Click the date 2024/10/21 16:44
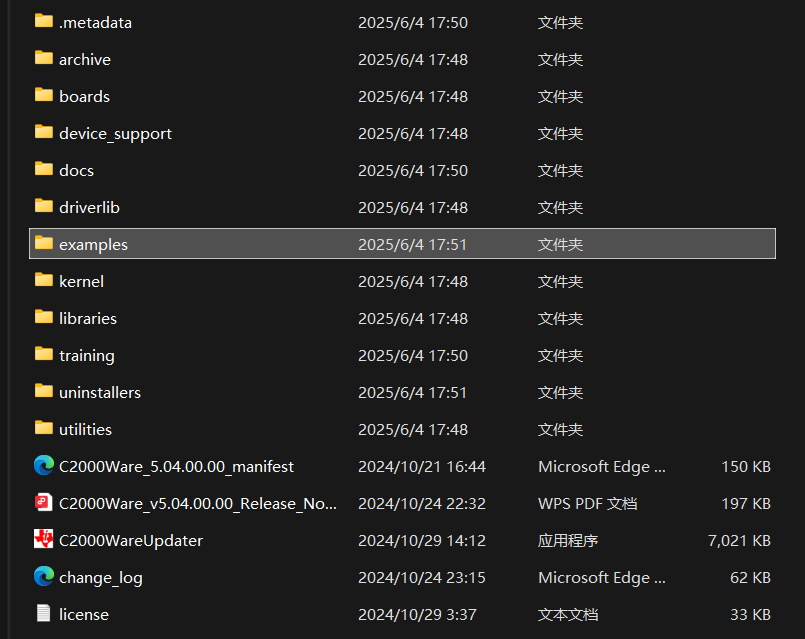 [422, 467]
